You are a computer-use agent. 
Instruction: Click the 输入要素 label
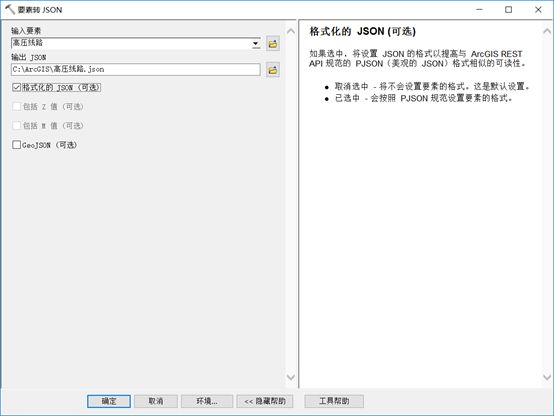pyautogui.click(x=26, y=31)
